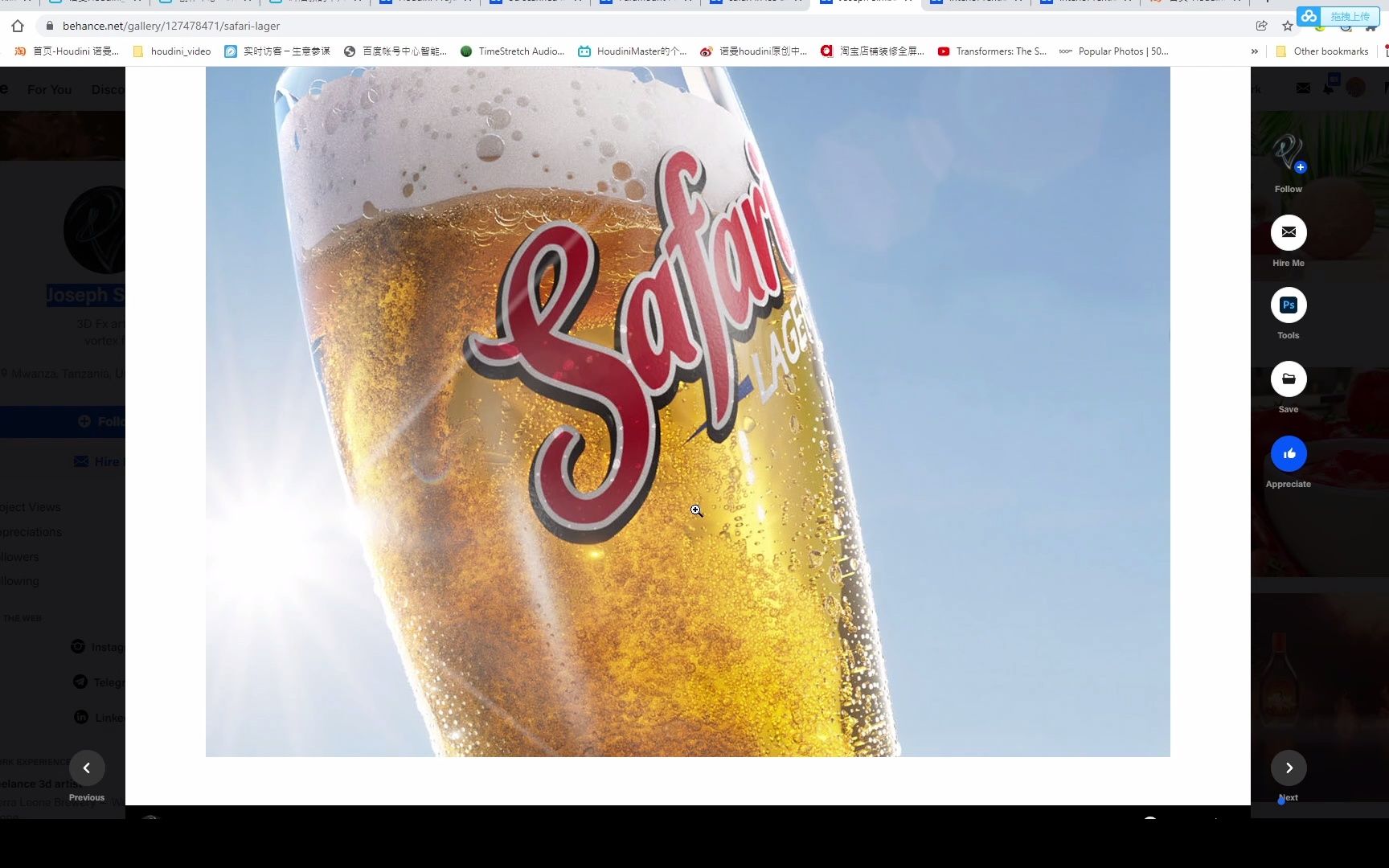
Task: Click the Instagram link in profile sidebar
Action: pos(97,647)
